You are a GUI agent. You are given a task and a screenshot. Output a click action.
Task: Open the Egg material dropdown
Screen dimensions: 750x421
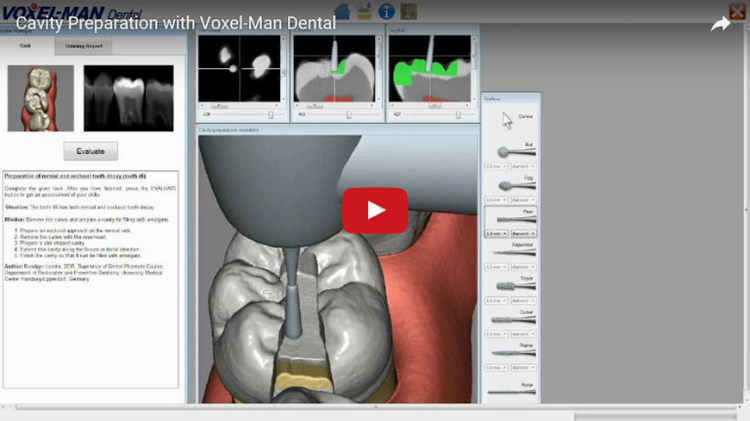tap(523, 200)
